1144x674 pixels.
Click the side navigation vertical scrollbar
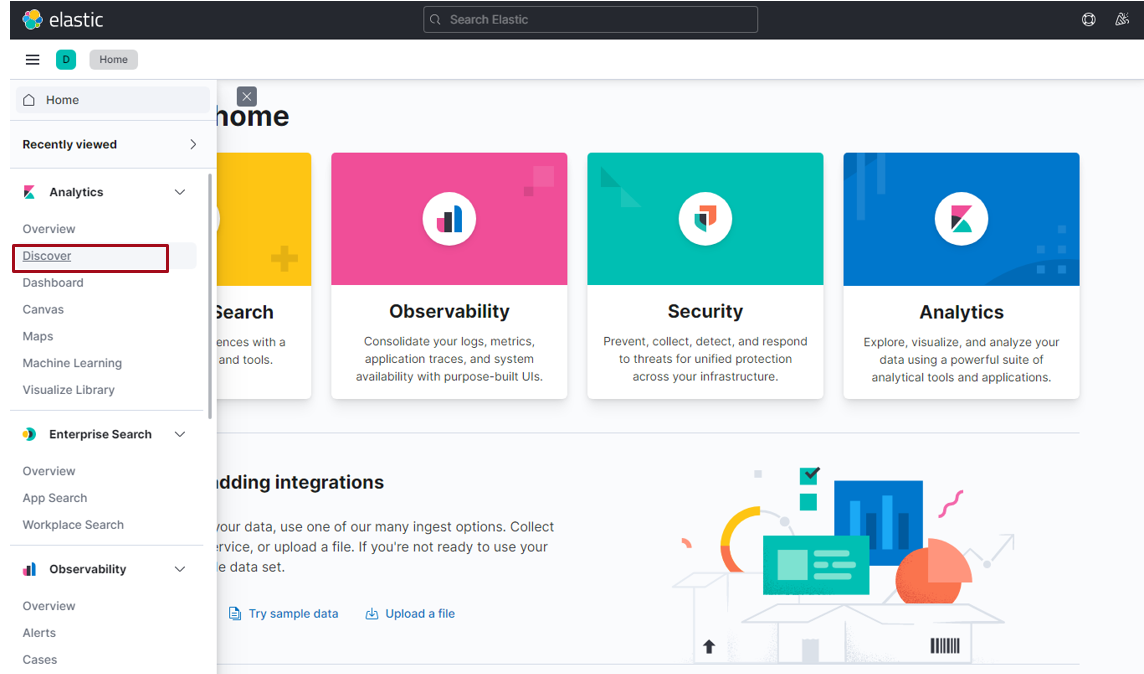pos(210,295)
